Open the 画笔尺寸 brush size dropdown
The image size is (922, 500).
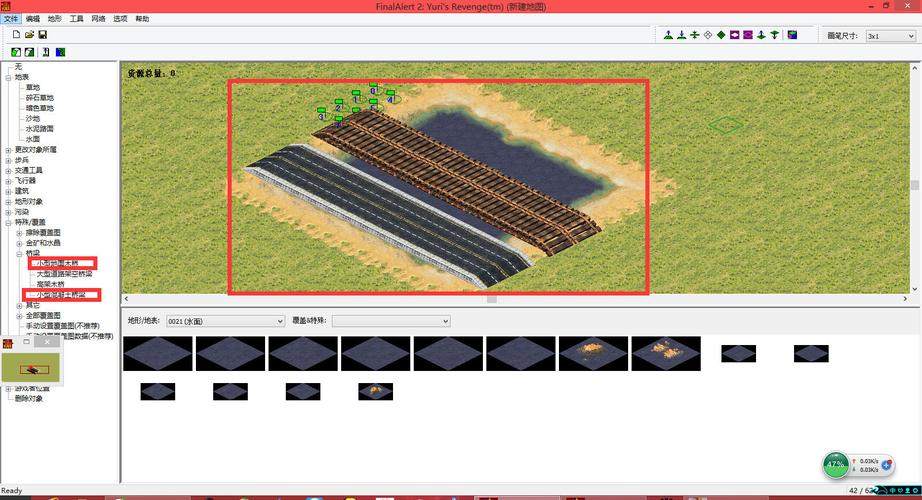[x=891, y=36]
